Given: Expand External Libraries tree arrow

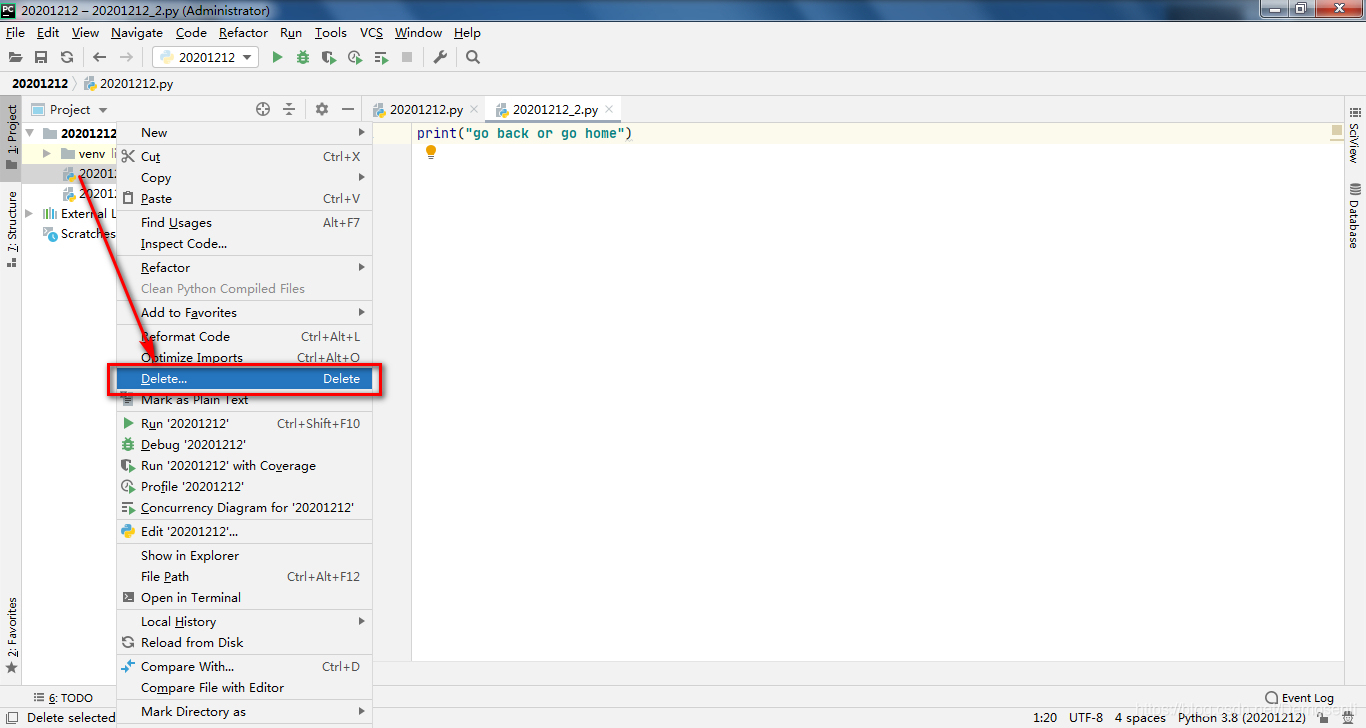Looking at the screenshot, I should [29, 214].
